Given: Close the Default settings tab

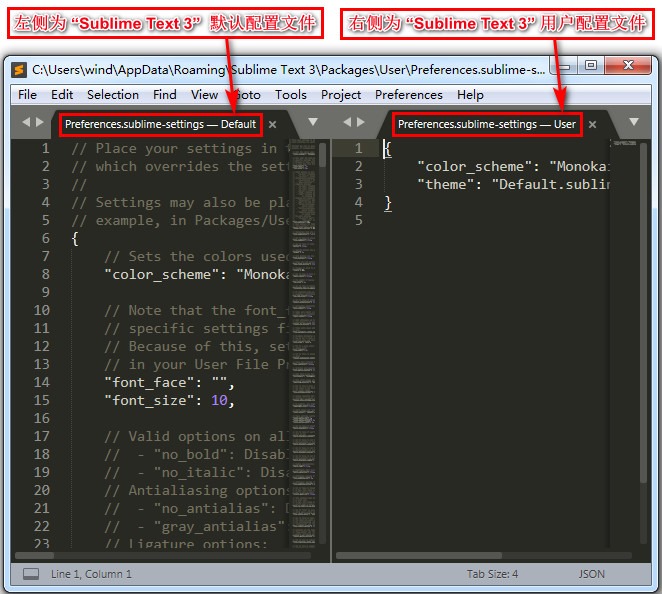Looking at the screenshot, I should point(273,125).
